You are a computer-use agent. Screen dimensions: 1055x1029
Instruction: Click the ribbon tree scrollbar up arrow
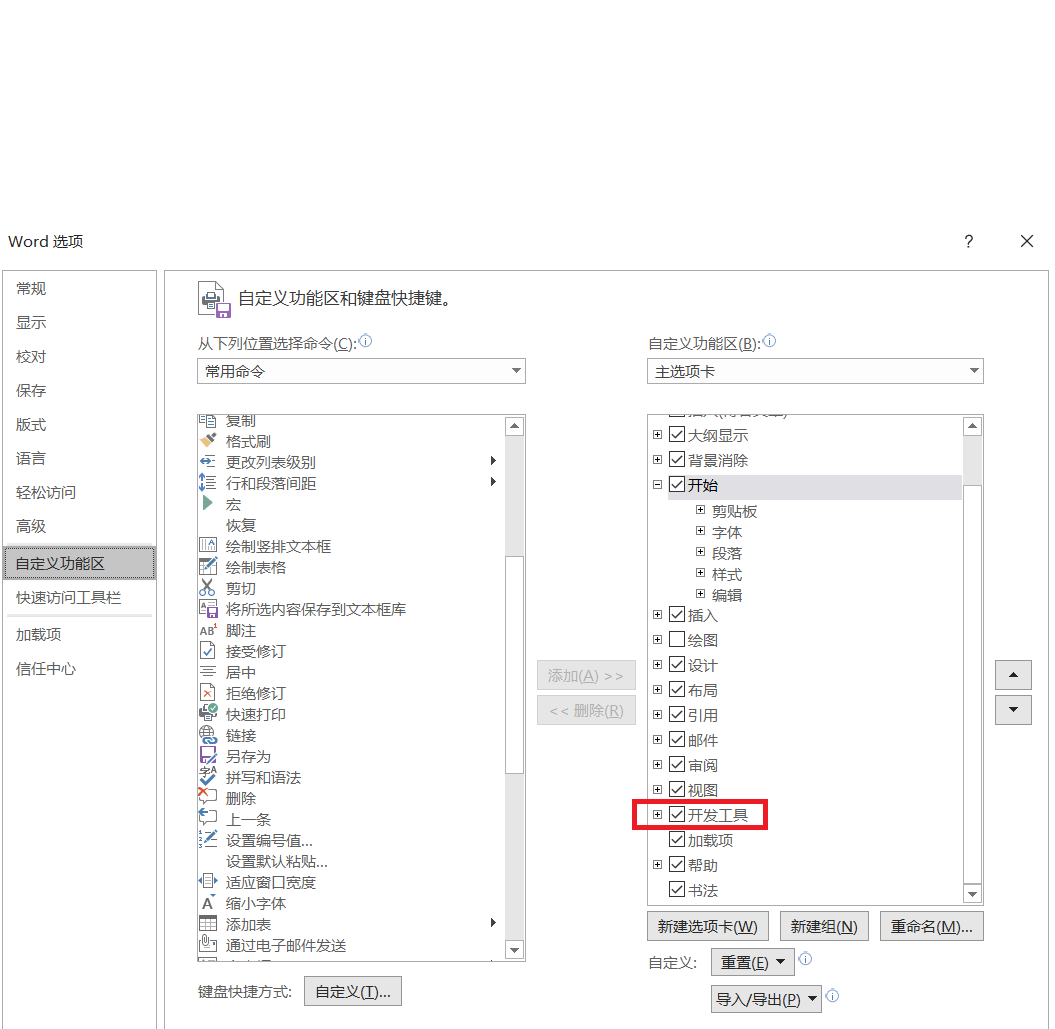point(973,426)
